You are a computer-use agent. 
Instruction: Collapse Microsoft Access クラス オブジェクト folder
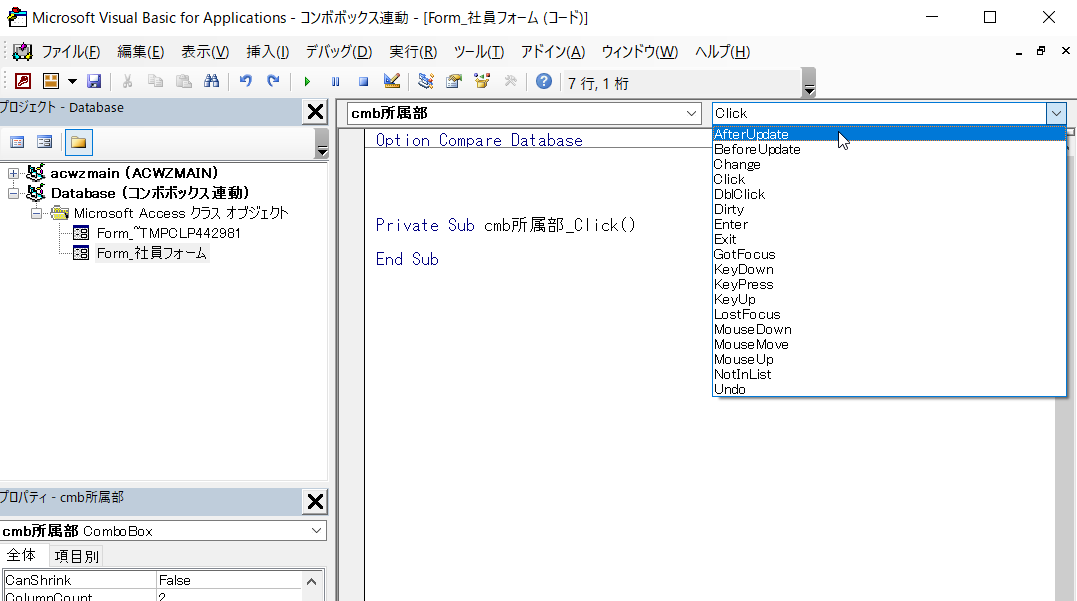[x=36, y=213]
